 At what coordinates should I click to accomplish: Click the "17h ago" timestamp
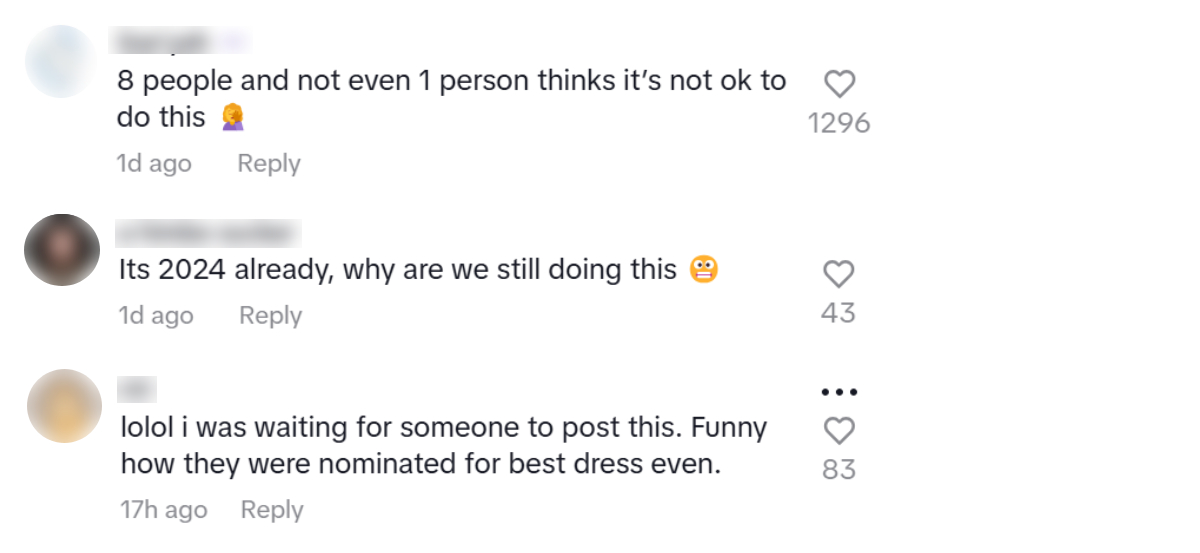click(x=164, y=510)
